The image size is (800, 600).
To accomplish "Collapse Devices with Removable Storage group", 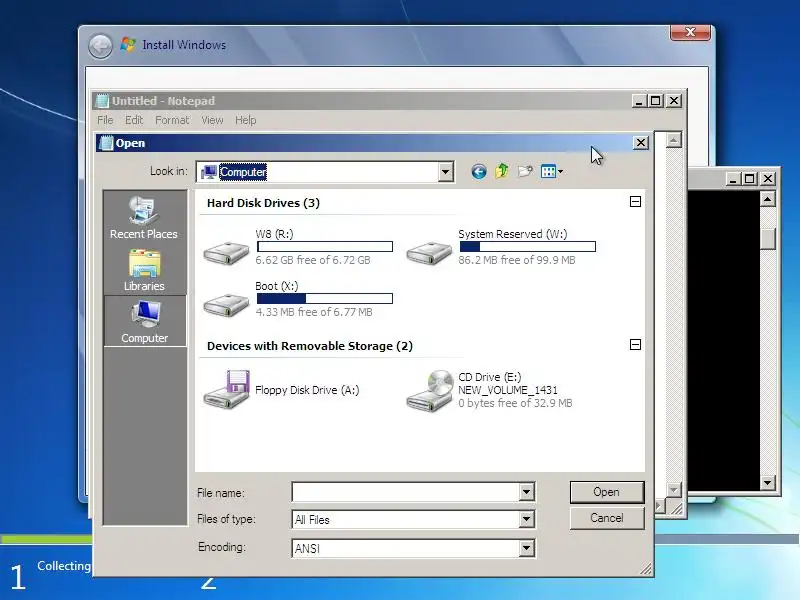I will click(635, 344).
